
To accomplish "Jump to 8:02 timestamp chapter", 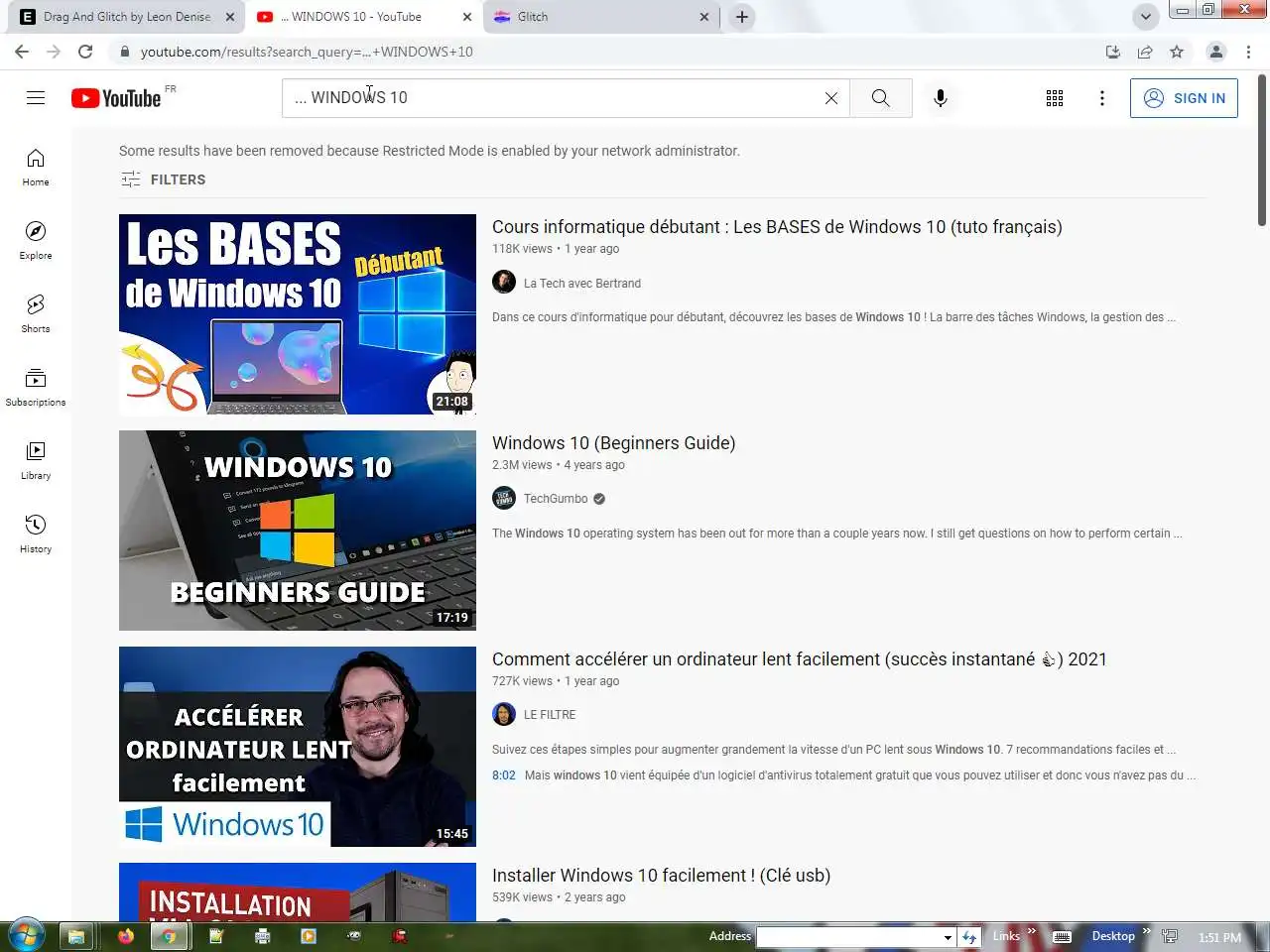I will (x=504, y=775).
